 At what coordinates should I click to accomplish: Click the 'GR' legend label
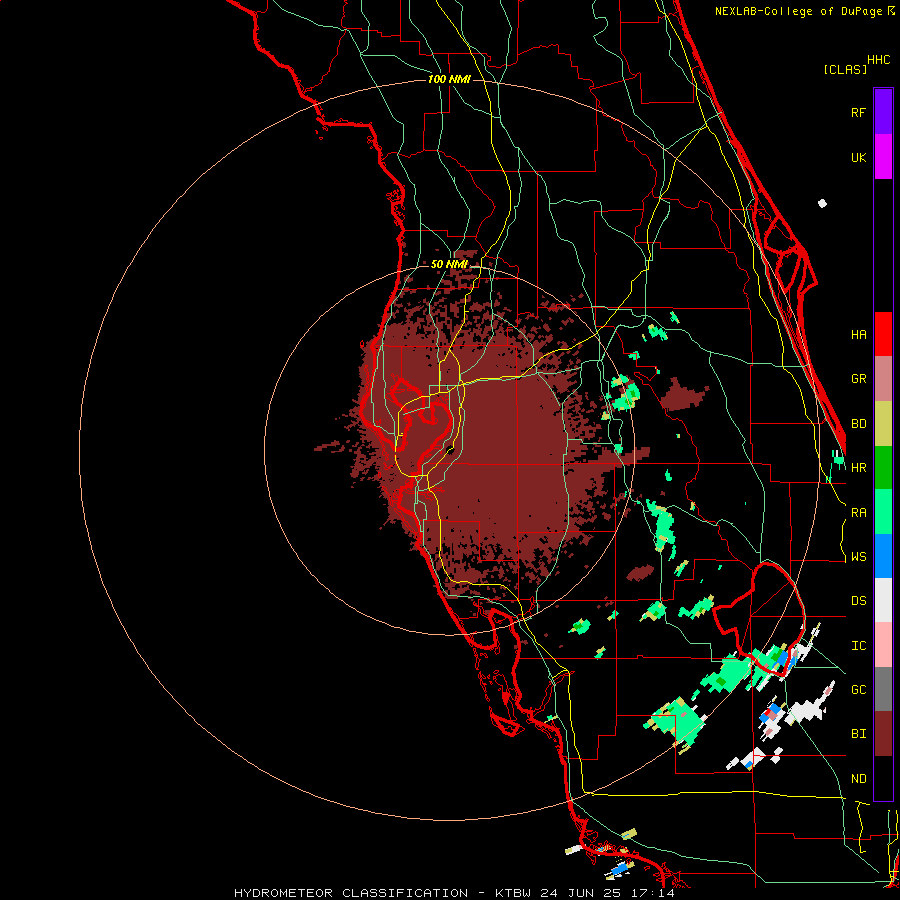[x=859, y=379]
